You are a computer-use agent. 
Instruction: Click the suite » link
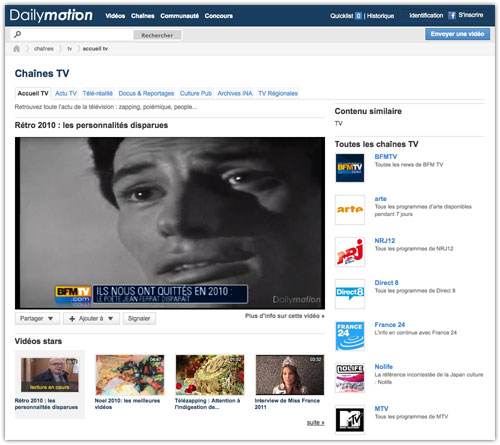click(x=315, y=422)
